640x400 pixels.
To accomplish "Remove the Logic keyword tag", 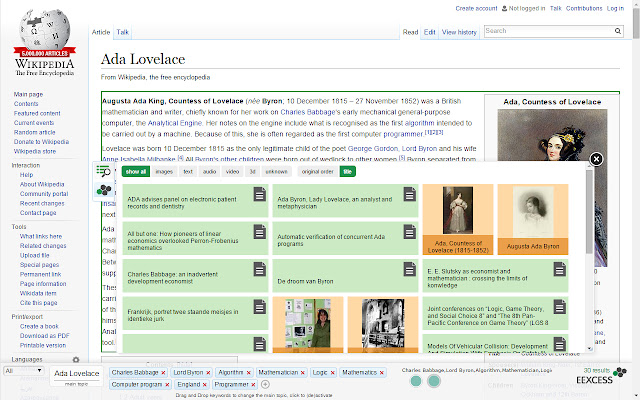I will 333,373.
